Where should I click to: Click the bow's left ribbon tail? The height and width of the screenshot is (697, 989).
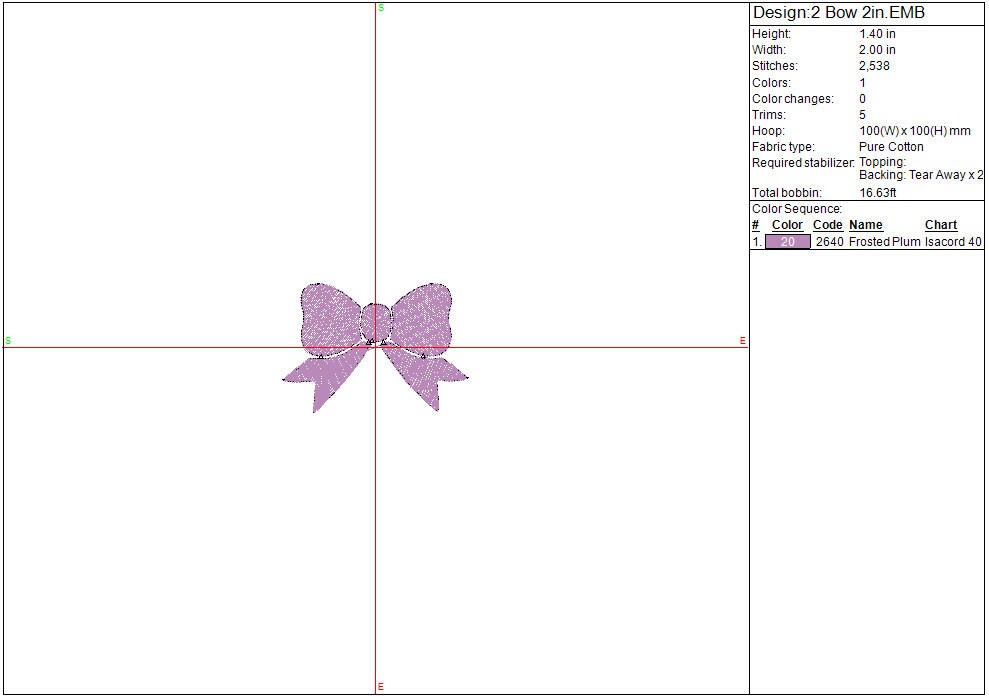tap(322, 380)
